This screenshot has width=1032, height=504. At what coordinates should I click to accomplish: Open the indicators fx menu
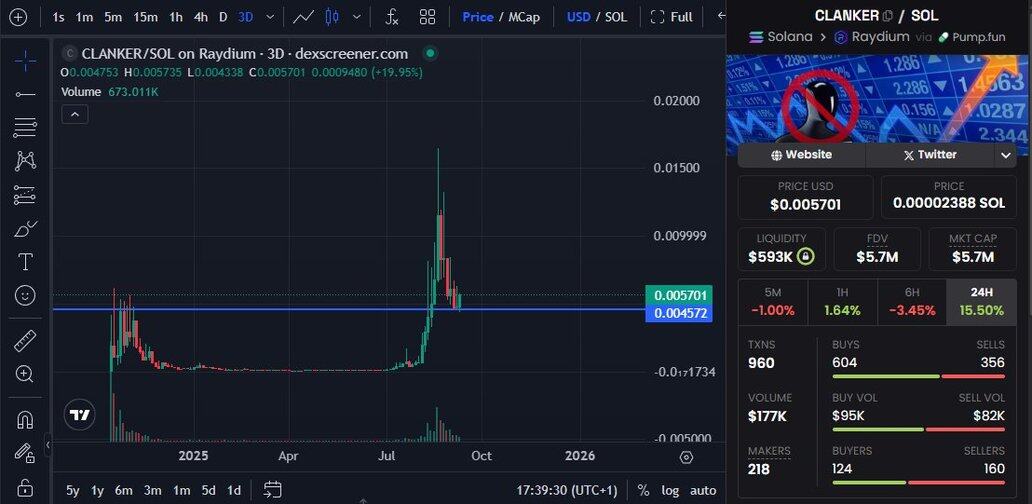pos(392,16)
